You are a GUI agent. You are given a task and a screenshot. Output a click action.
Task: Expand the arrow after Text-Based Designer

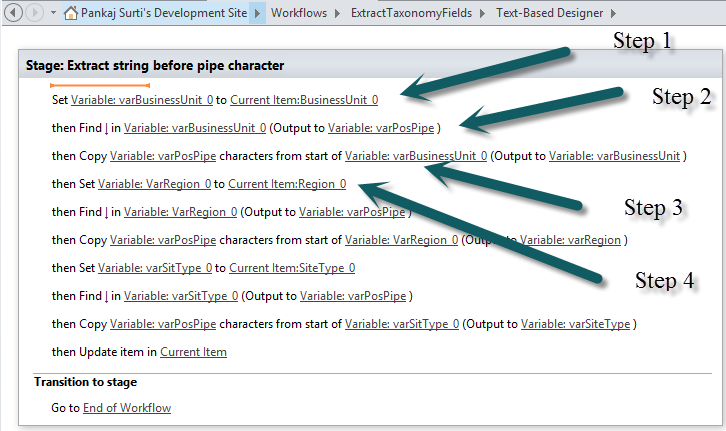pos(612,14)
